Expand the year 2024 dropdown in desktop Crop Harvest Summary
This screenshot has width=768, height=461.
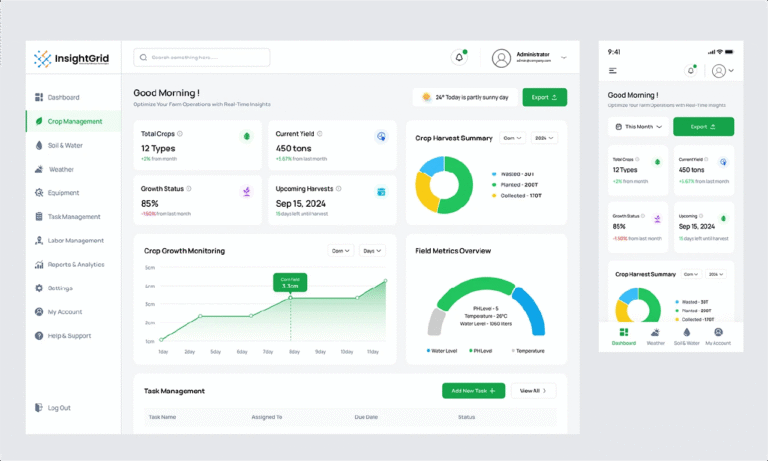pyautogui.click(x=544, y=138)
